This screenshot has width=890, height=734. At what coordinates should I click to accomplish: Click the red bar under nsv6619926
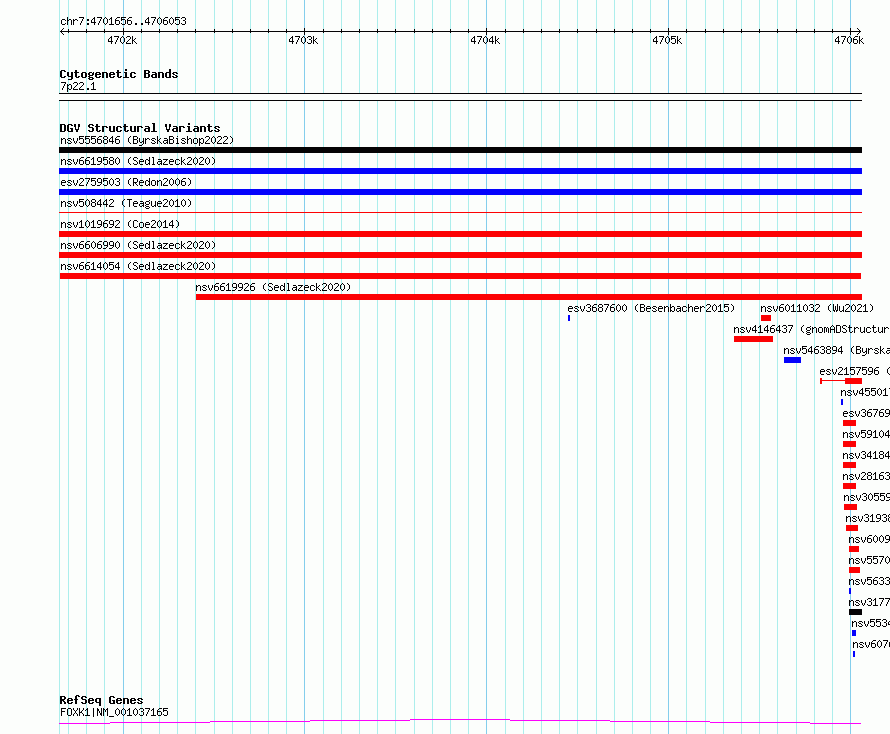pos(529,297)
